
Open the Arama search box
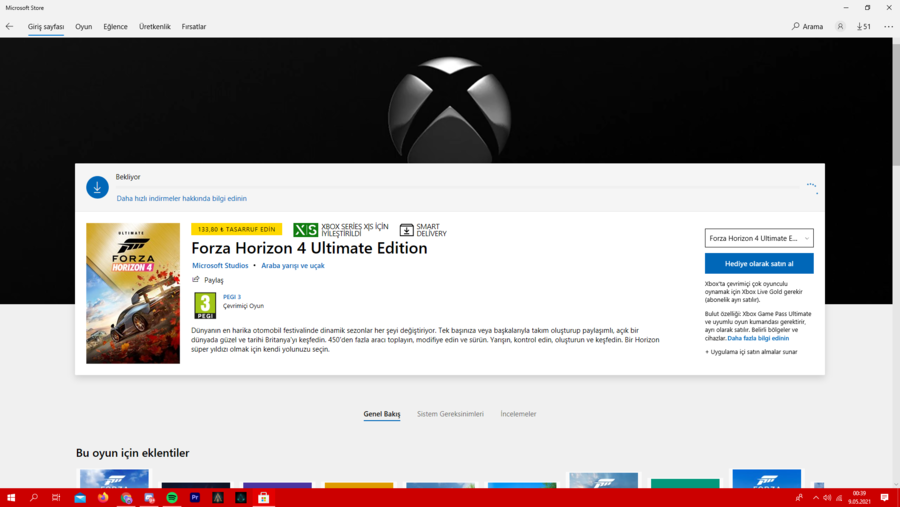[808, 26]
